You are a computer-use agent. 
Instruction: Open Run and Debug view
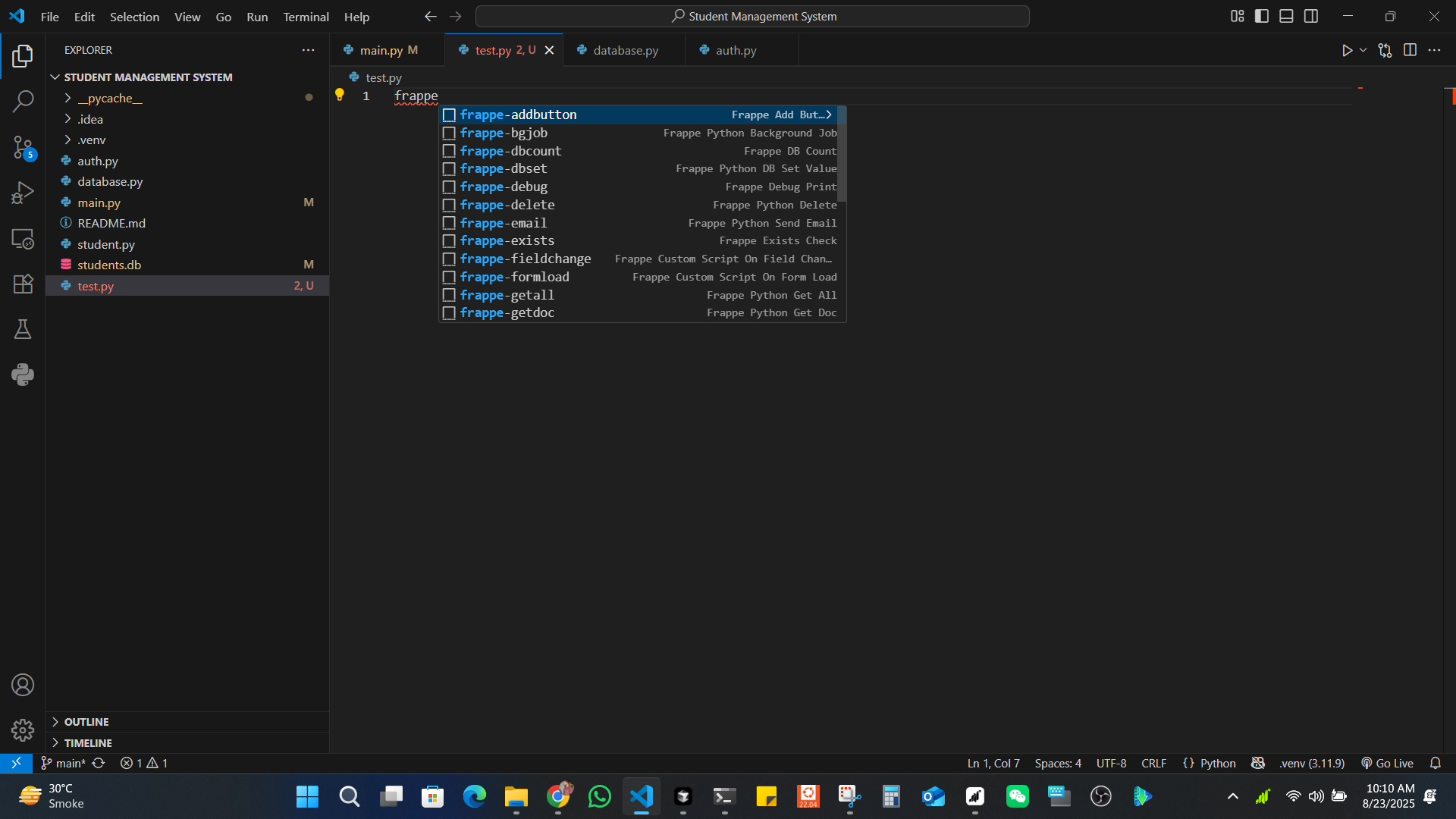coord(23,193)
